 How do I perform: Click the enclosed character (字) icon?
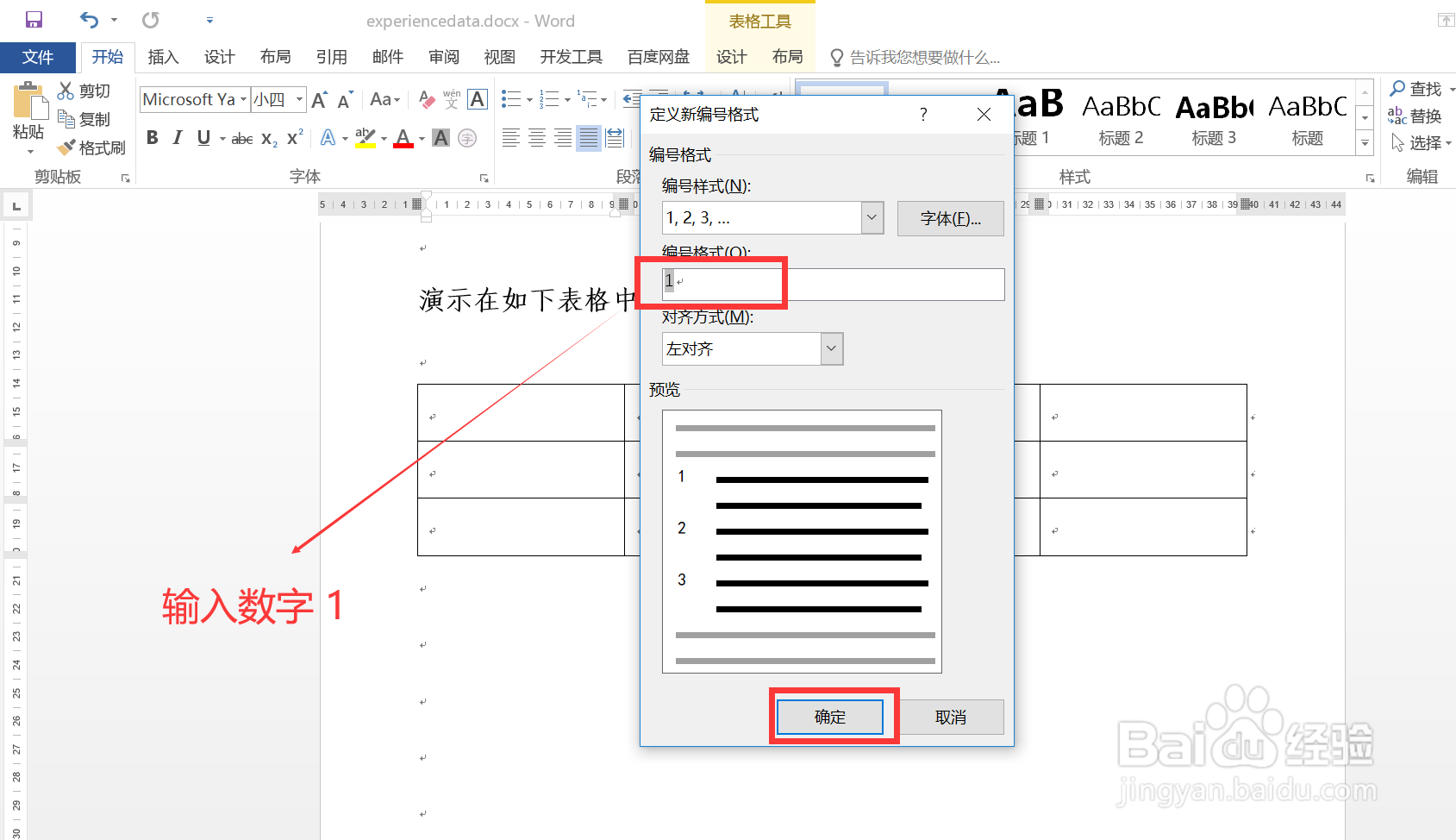pyautogui.click(x=467, y=138)
